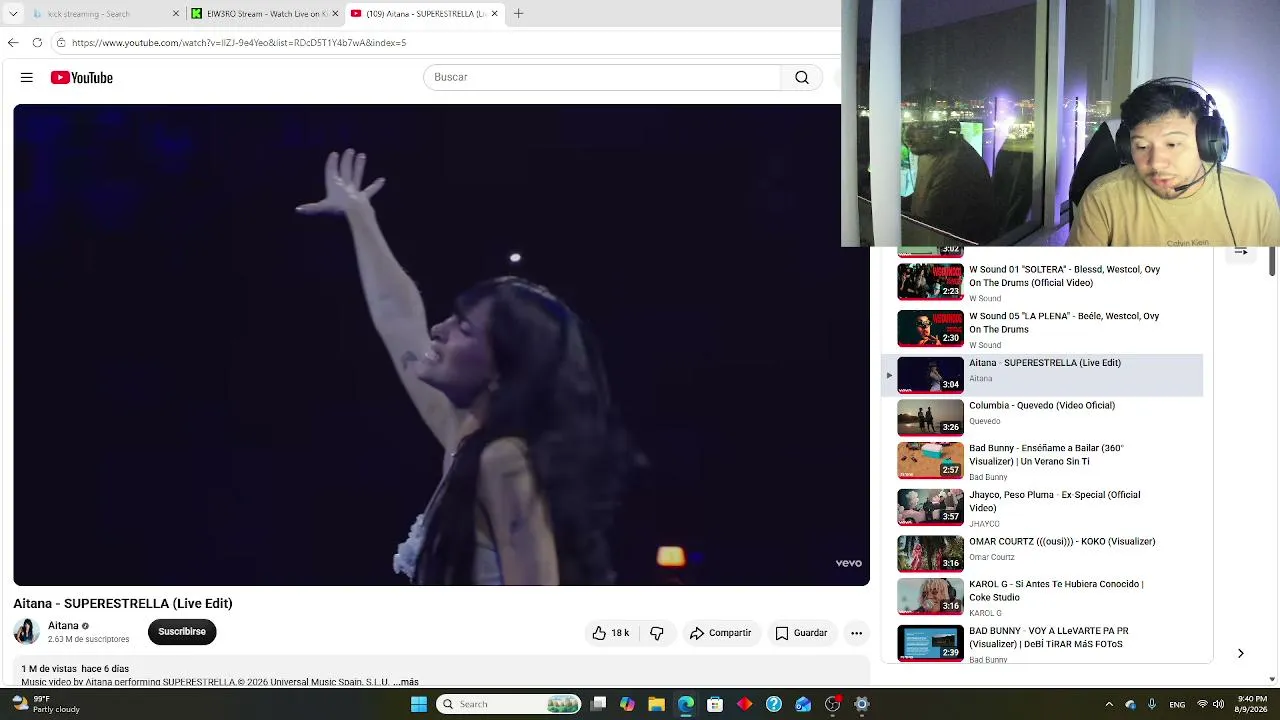Screen dimensions: 1280x720
Task: Expand the tab search dropdown arrow
Action: pyautogui.click(x=13, y=14)
